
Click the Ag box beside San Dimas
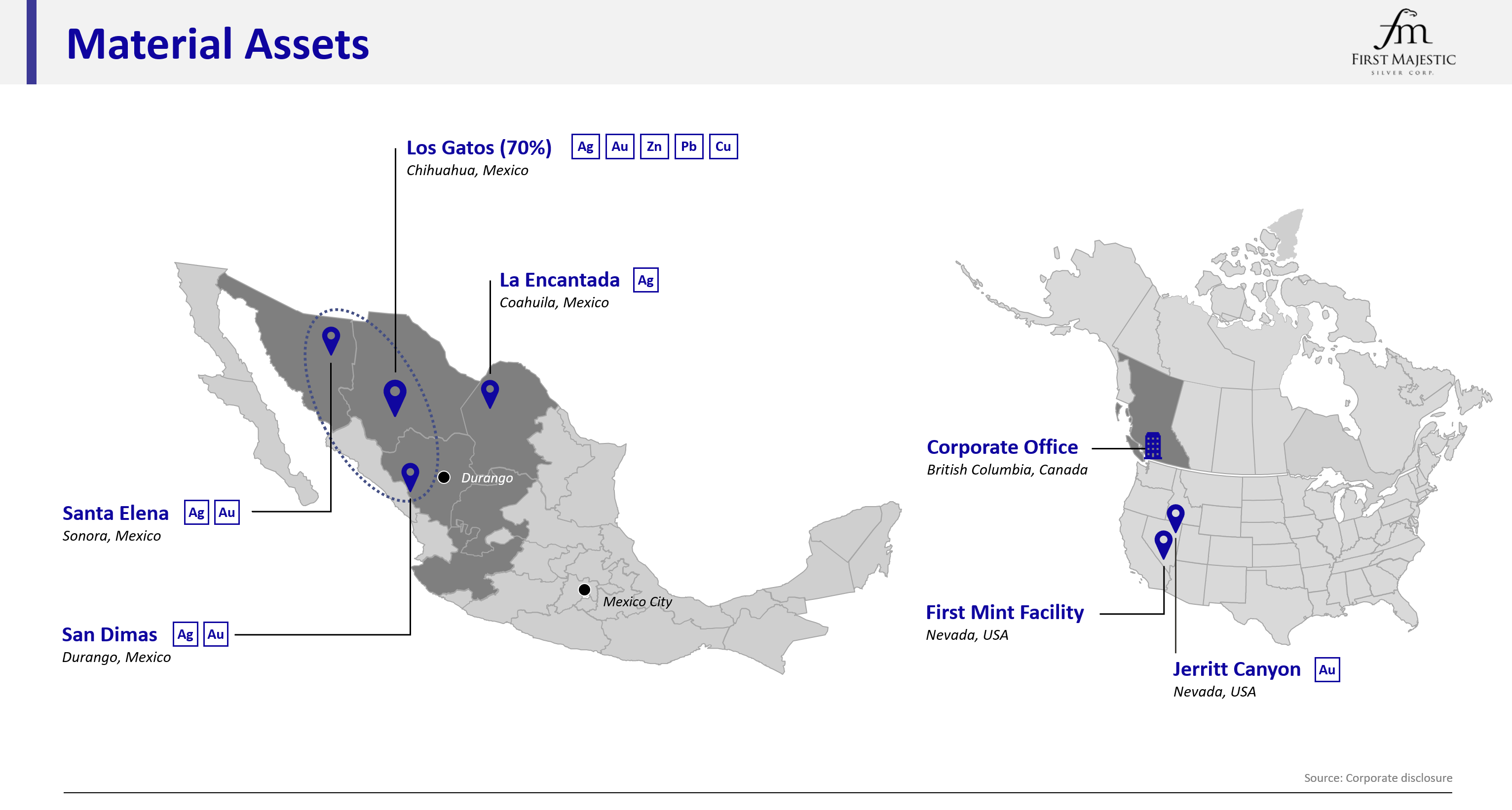pos(186,634)
